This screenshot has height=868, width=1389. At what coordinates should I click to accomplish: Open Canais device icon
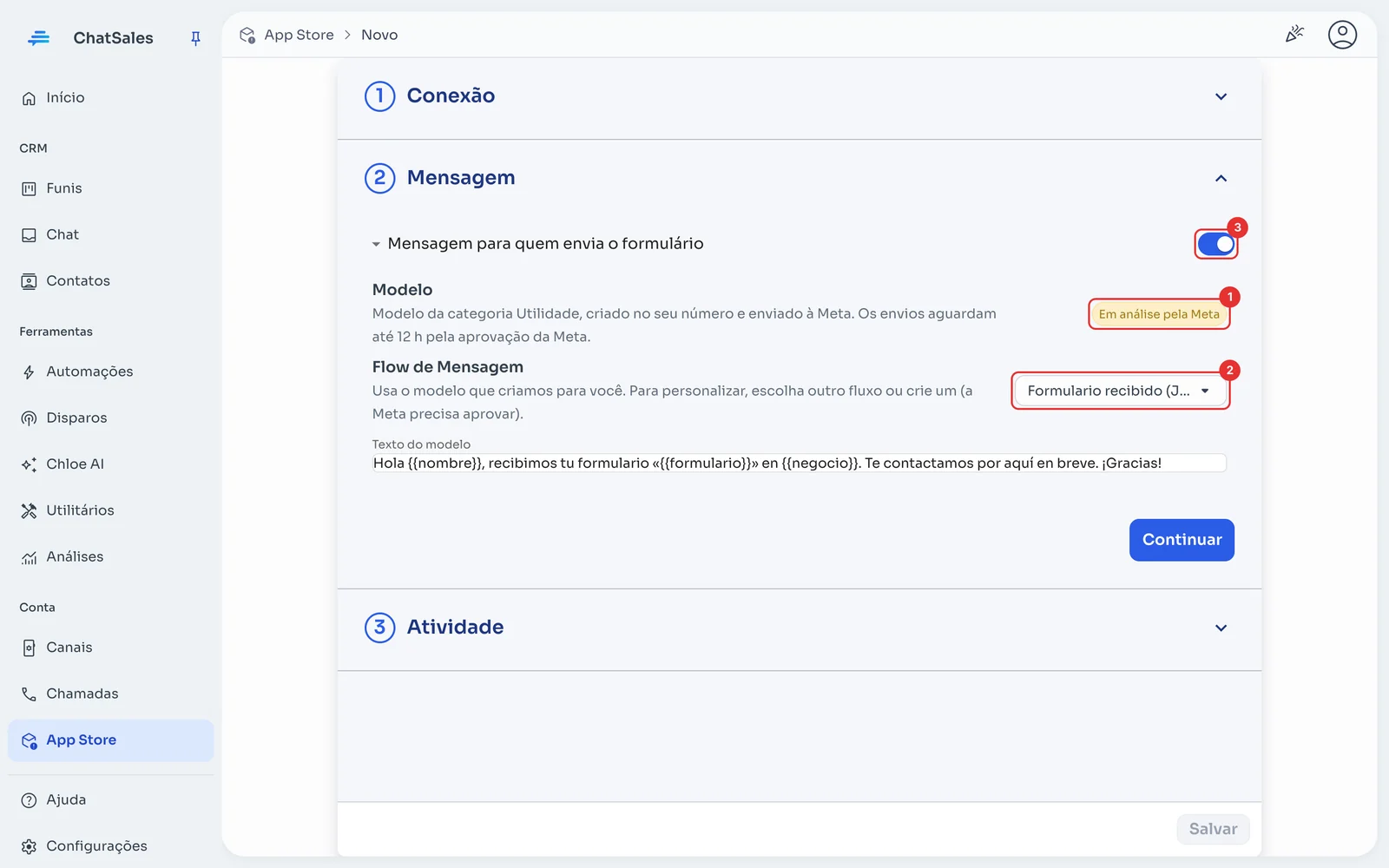coord(29,648)
